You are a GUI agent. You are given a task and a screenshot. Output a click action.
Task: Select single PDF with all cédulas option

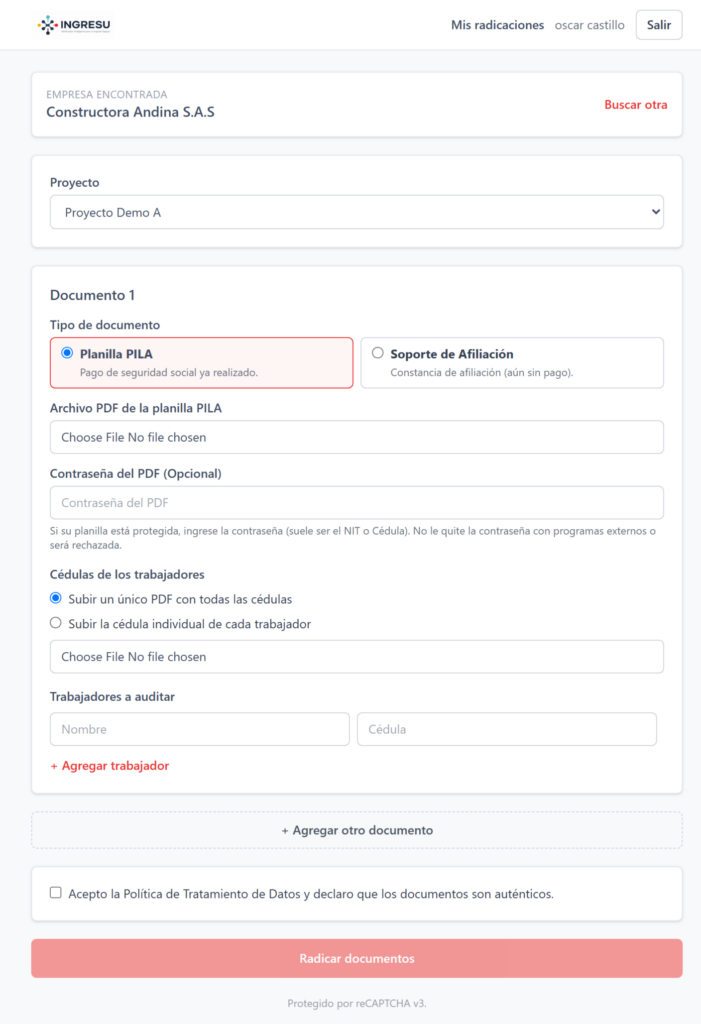56,598
